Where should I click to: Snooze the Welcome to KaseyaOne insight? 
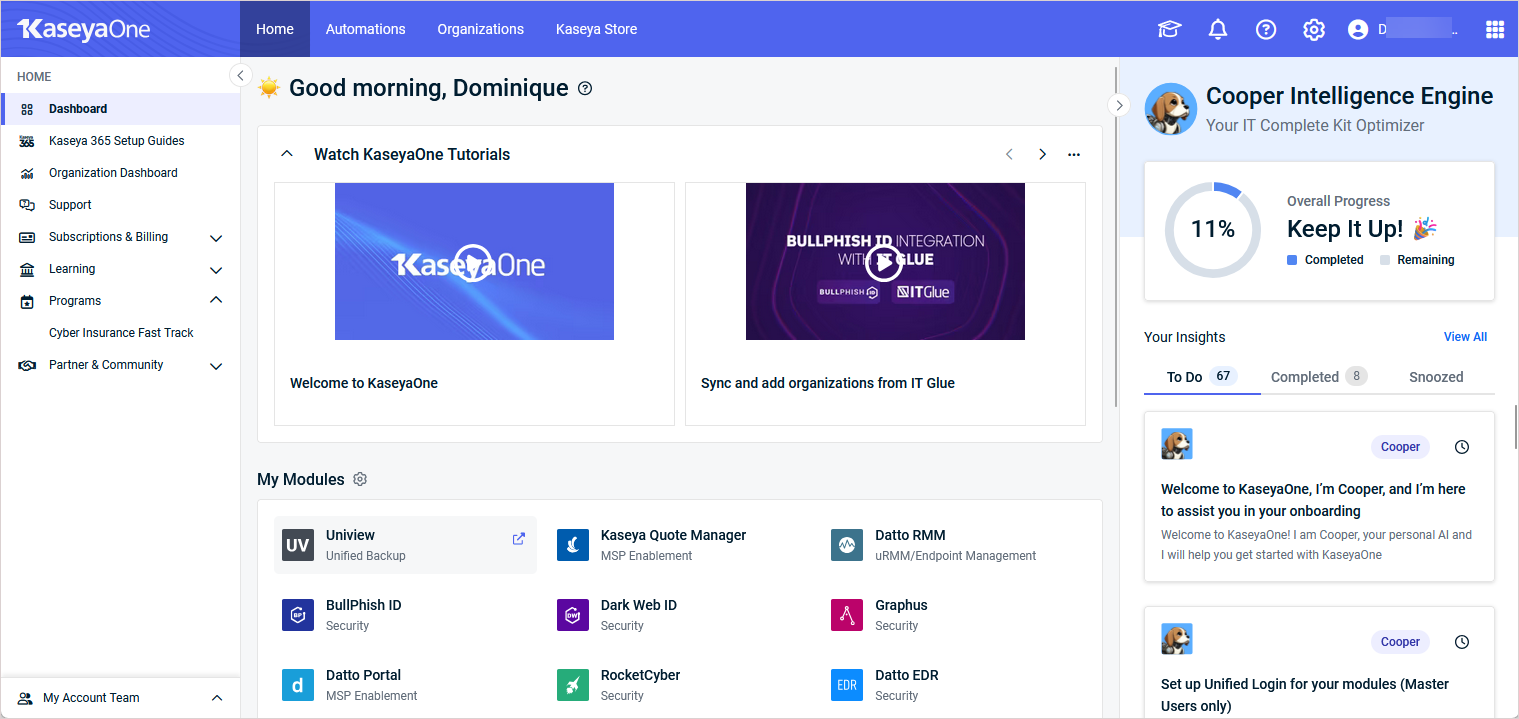(1461, 447)
